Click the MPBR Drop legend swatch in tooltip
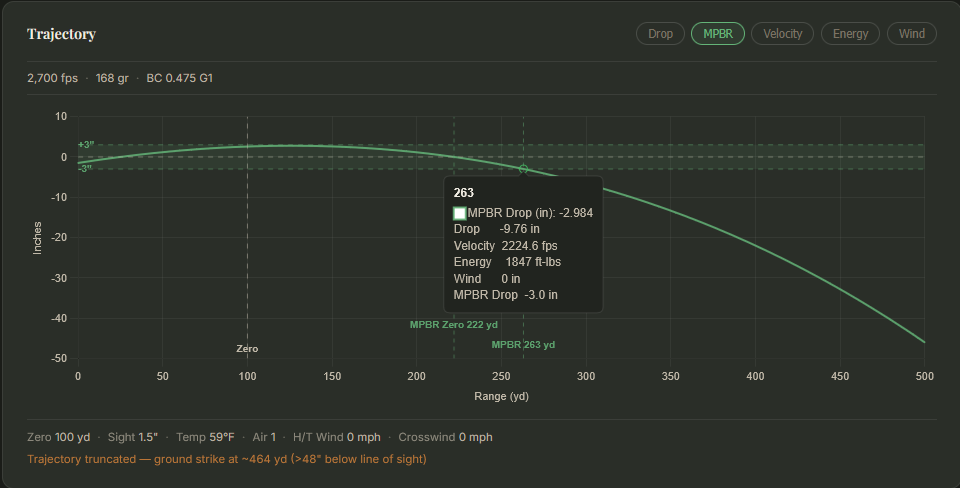Image resolution: width=960 pixels, height=488 pixels. pos(460,213)
